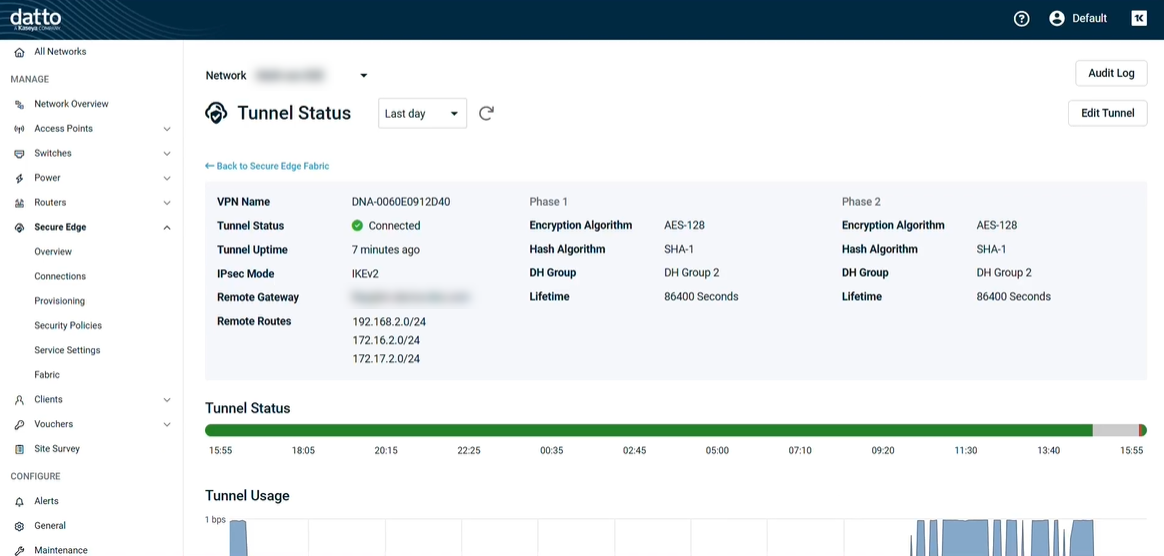Click the help question mark icon
The image size is (1164, 556).
pos(1021,18)
